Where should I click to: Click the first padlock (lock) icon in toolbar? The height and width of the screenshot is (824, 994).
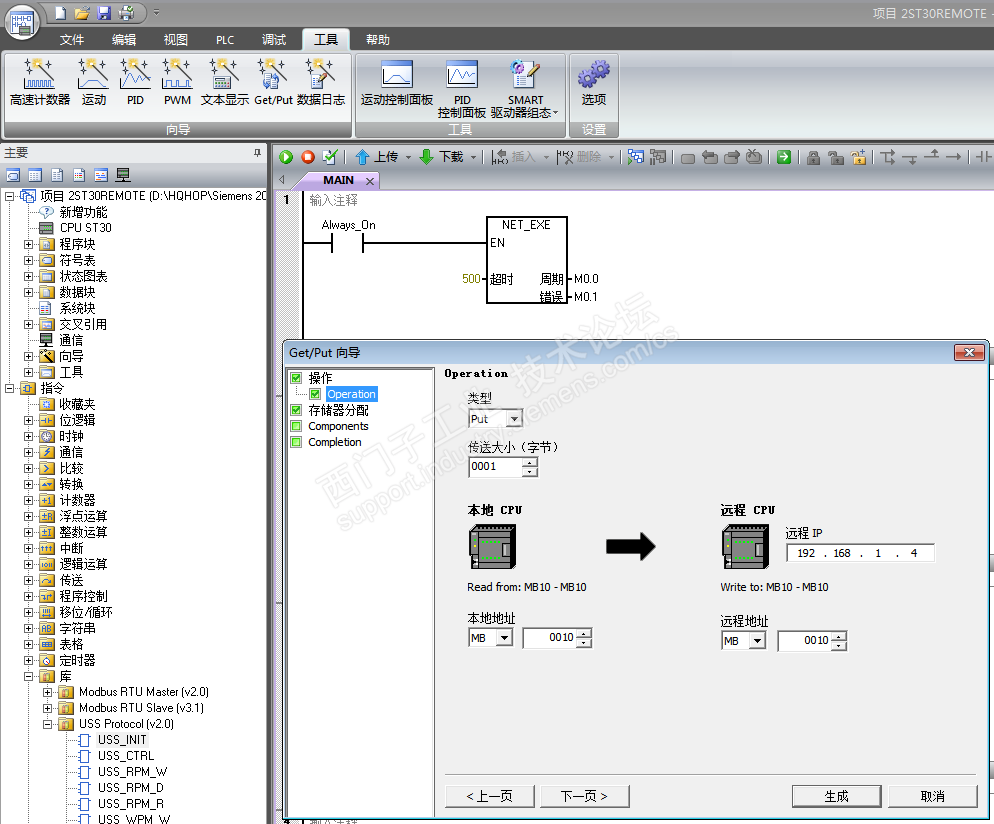click(813, 157)
